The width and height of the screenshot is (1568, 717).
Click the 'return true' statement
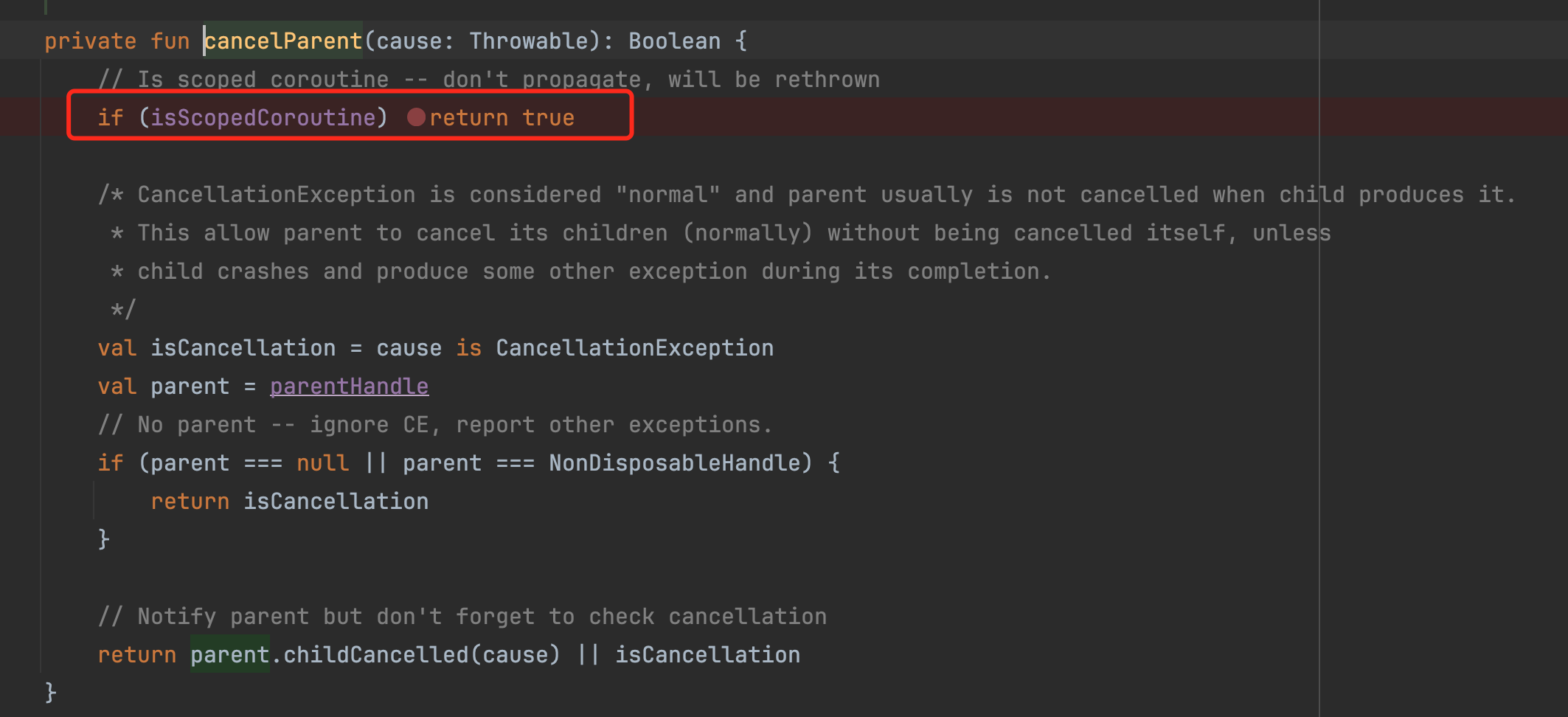(x=502, y=118)
